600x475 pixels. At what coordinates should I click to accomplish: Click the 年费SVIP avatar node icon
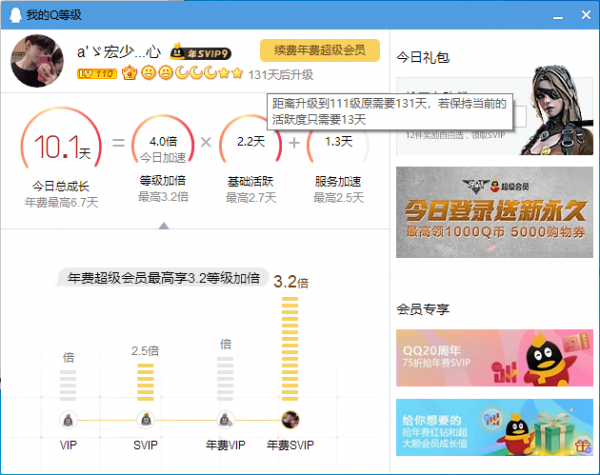tap(290, 420)
